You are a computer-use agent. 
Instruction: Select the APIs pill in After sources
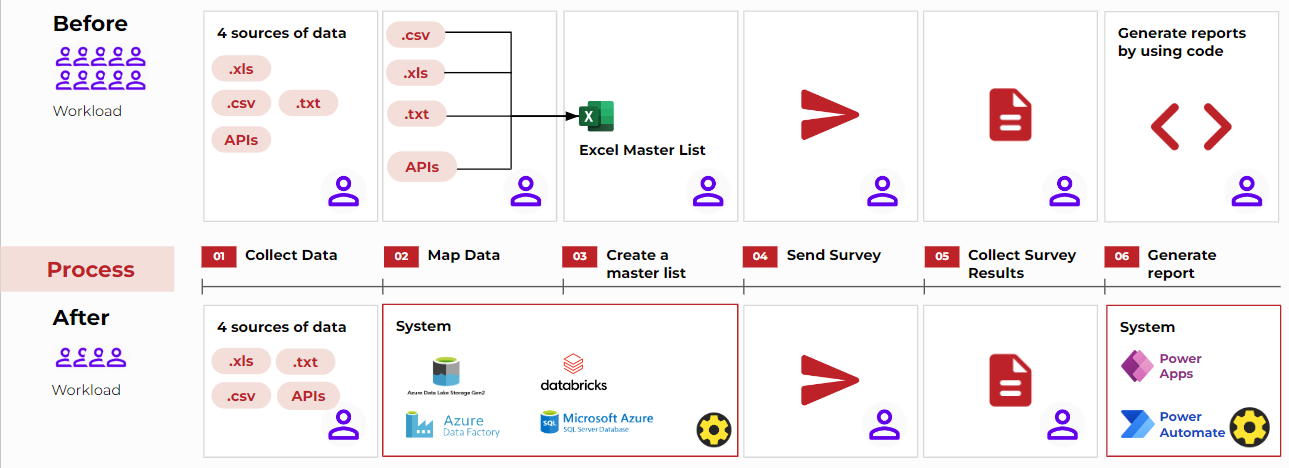(x=308, y=396)
